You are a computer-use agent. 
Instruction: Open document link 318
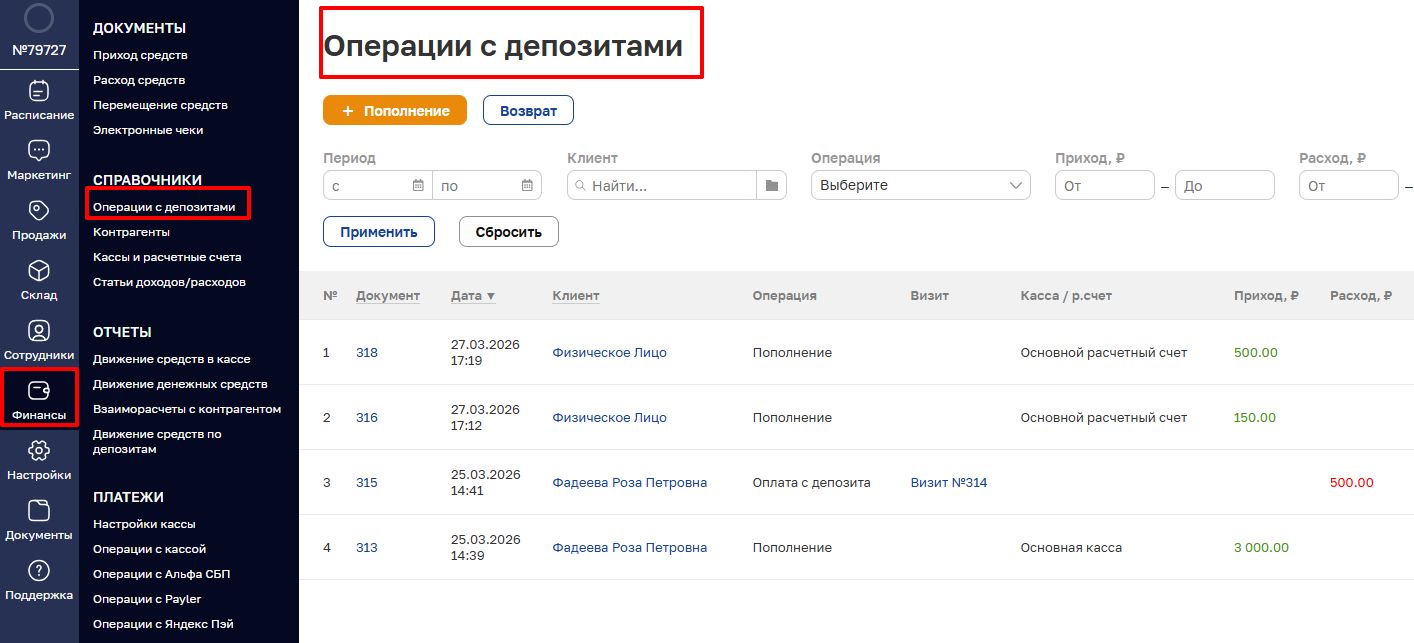(x=367, y=353)
